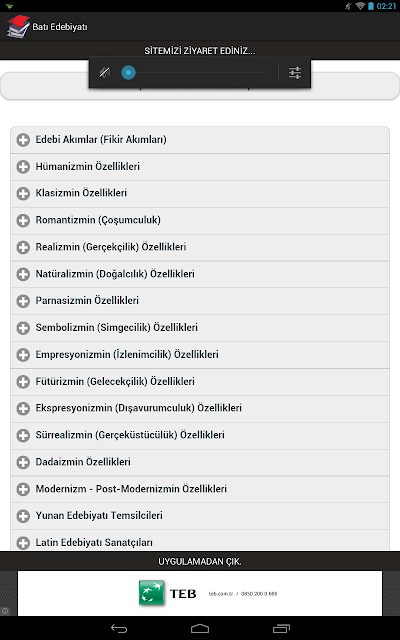
Task: Expand Sürrealizmin (Gerçeküstücülük) Özellikleri row
Action: (x=200, y=435)
